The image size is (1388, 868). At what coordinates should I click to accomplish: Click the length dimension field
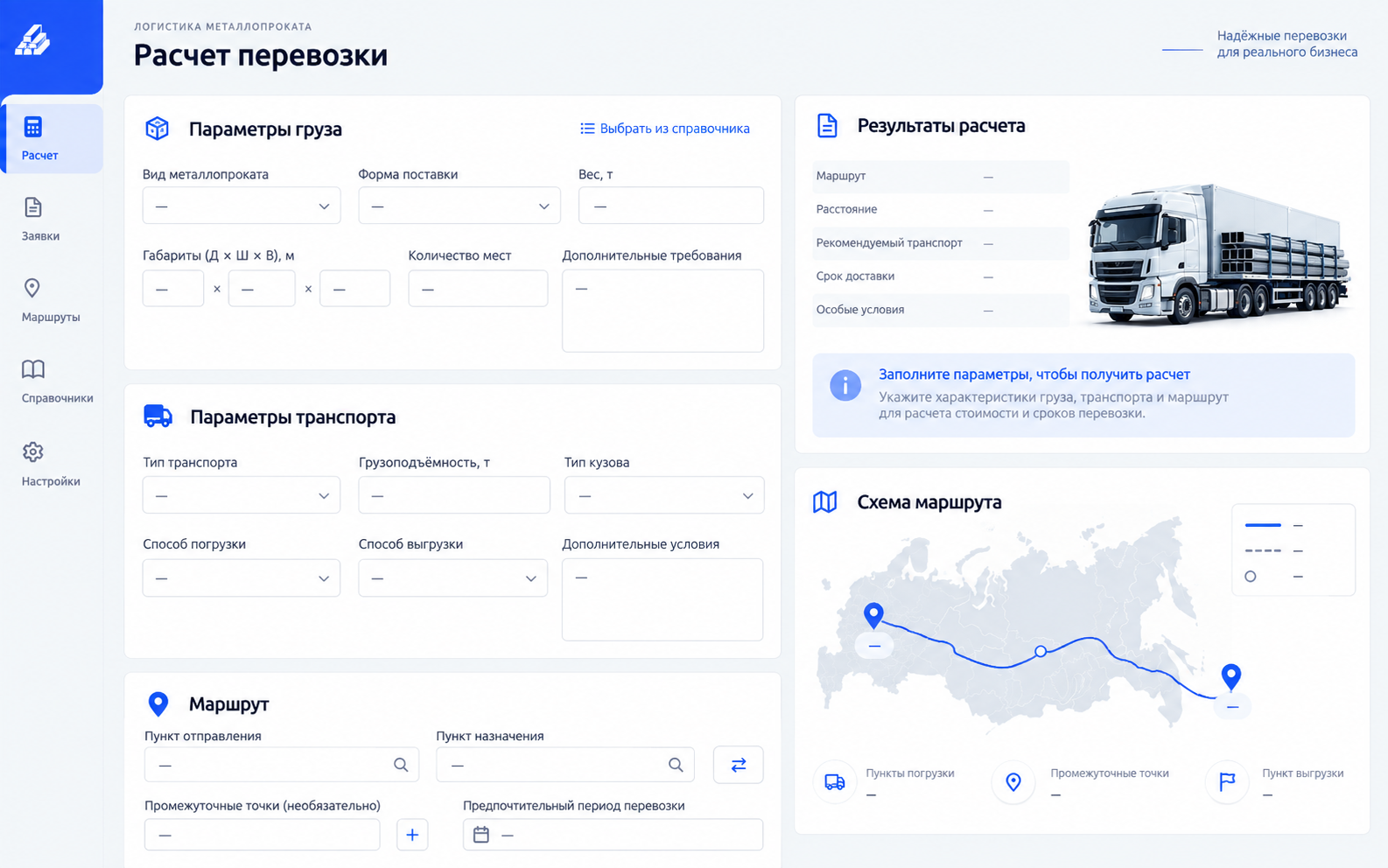click(x=173, y=288)
